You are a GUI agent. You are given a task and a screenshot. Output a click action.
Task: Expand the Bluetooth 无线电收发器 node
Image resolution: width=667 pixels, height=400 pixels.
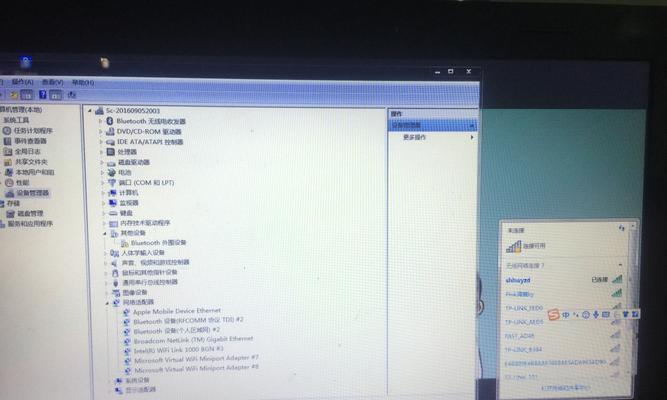coord(101,121)
